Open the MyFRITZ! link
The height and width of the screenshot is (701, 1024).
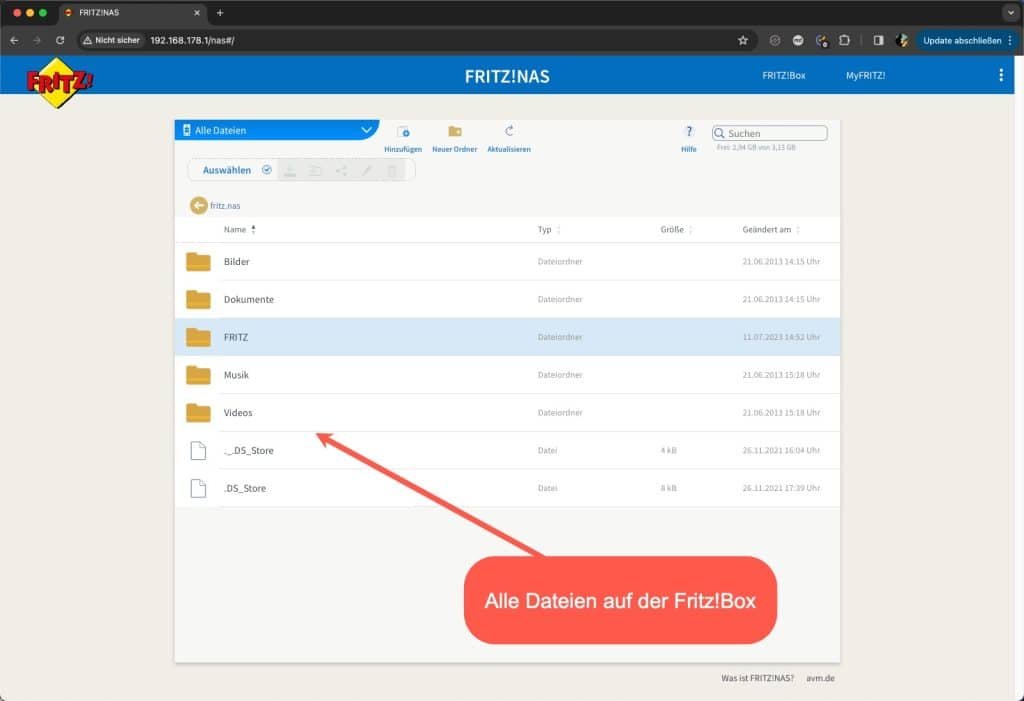pos(864,75)
